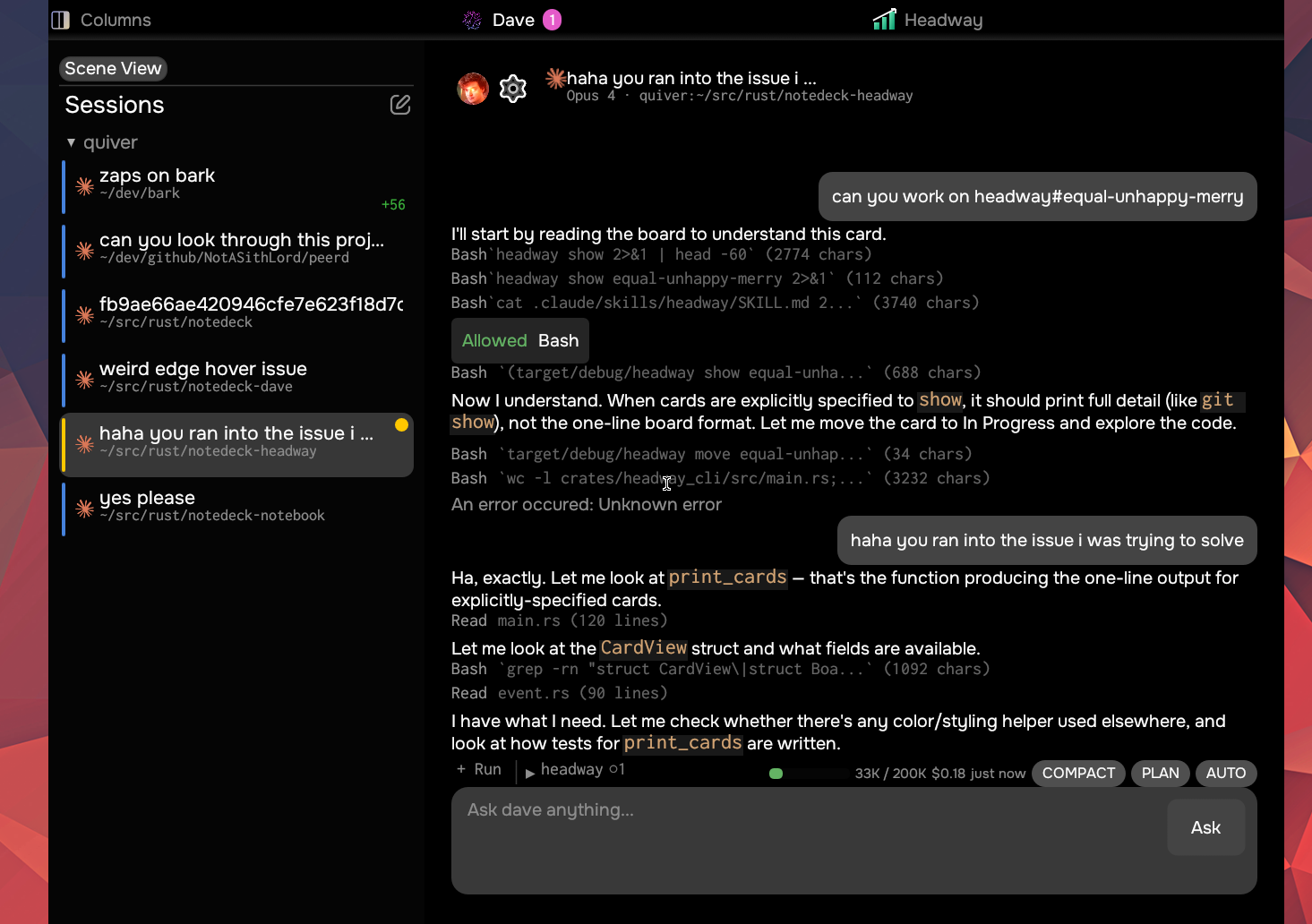Click play icon next to headway
The image size is (1312, 924).
[530, 774]
